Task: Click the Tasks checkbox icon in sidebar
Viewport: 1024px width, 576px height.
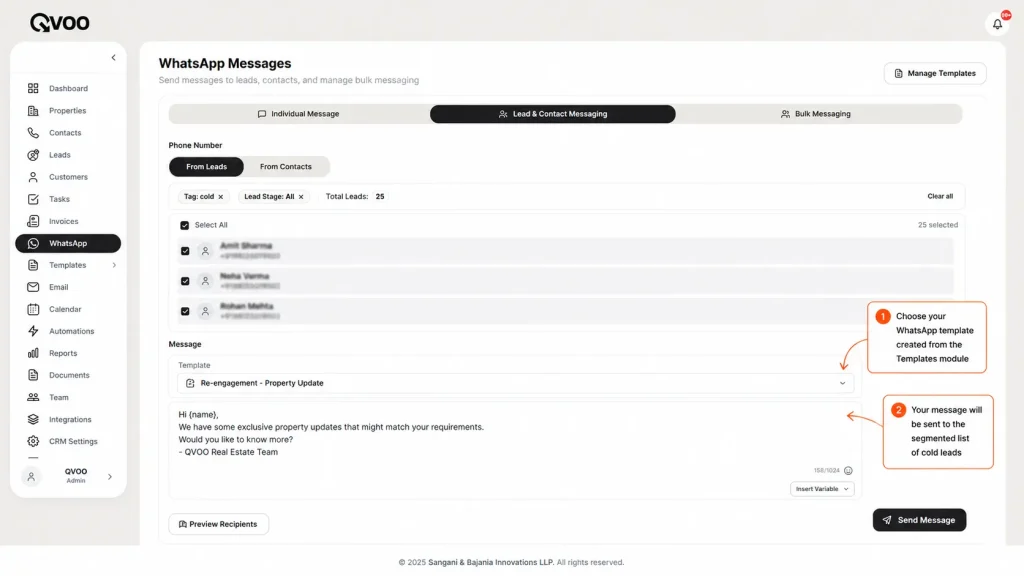Action: (33, 199)
